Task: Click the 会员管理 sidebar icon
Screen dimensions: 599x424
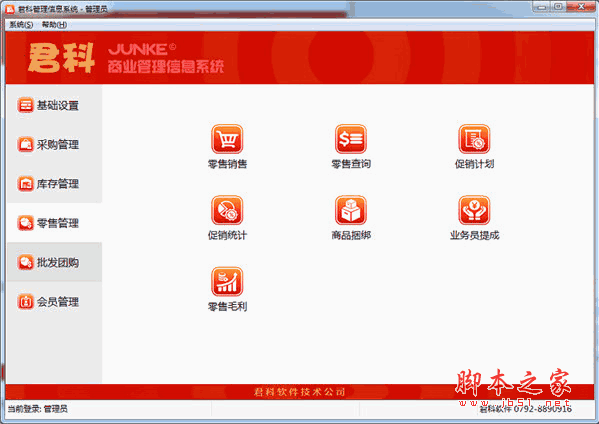Action: pos(26,302)
